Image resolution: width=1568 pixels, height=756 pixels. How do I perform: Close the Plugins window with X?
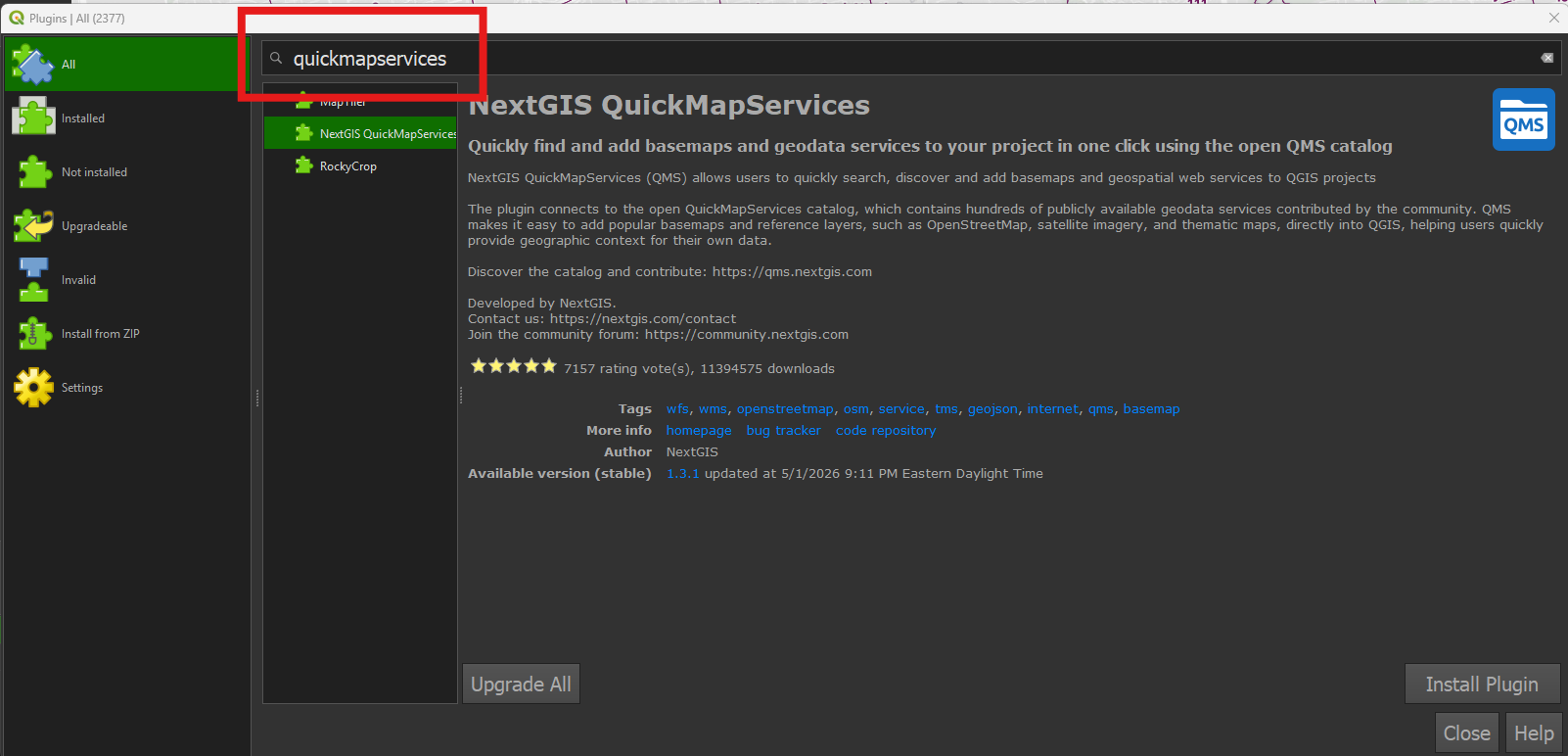point(1553,18)
